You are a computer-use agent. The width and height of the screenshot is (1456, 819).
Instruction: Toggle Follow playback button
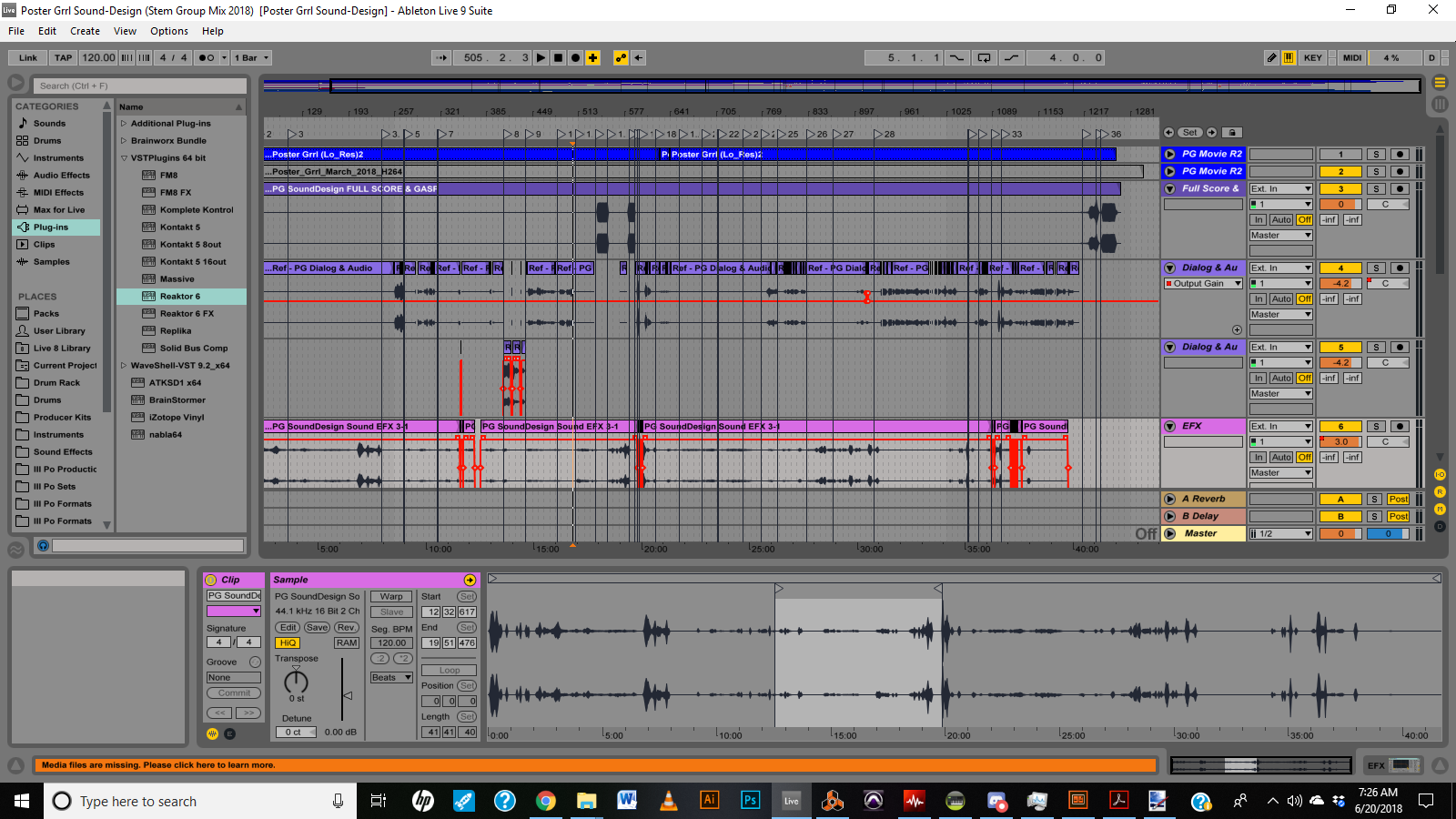coord(442,57)
